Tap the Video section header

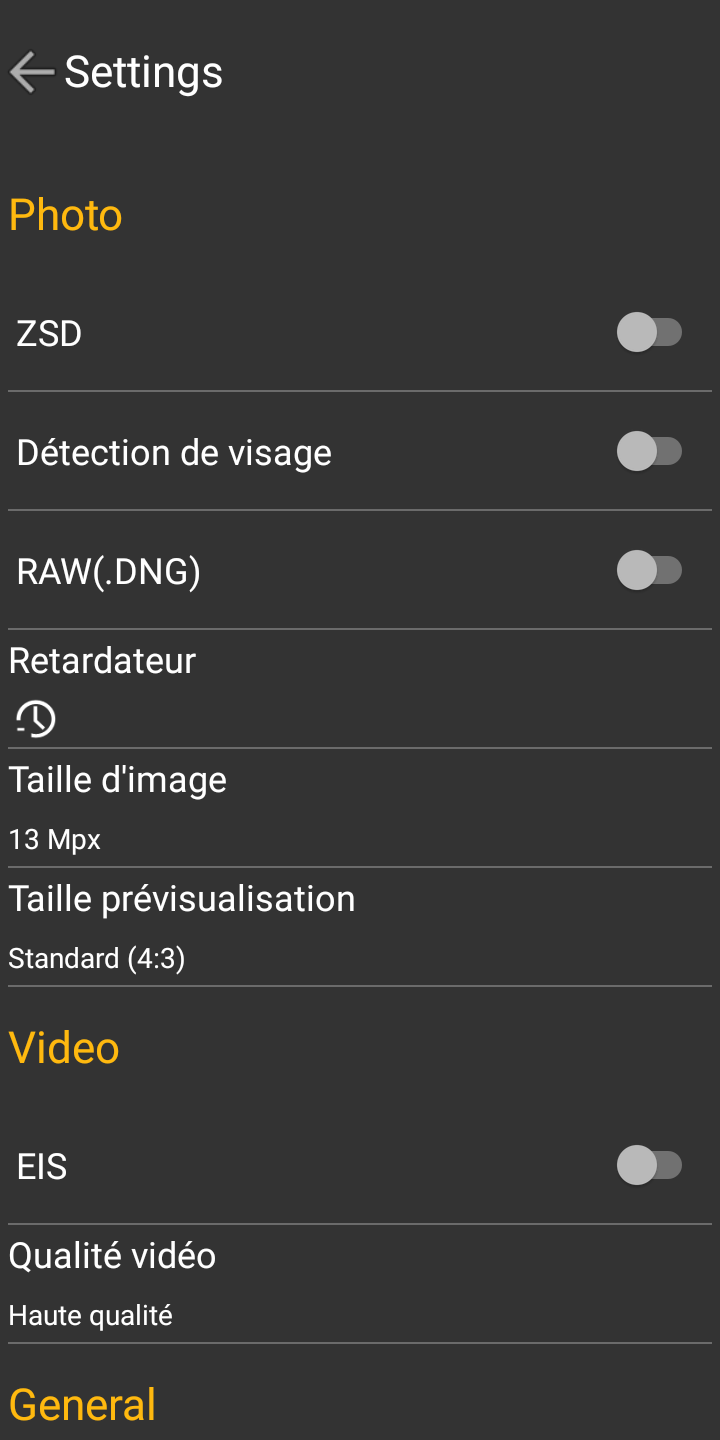(64, 1048)
